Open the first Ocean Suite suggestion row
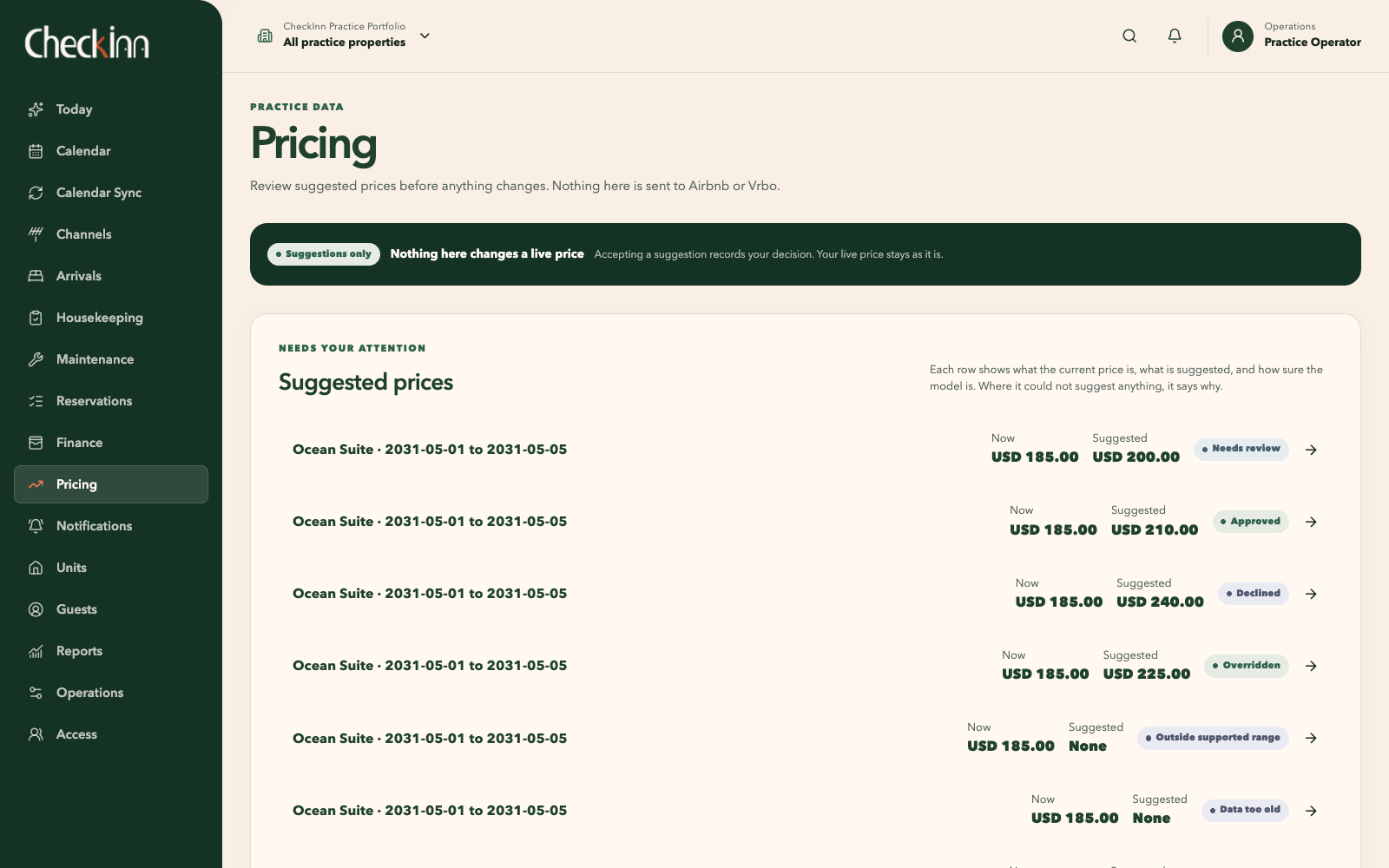The width and height of the screenshot is (1389, 868). 806,450
